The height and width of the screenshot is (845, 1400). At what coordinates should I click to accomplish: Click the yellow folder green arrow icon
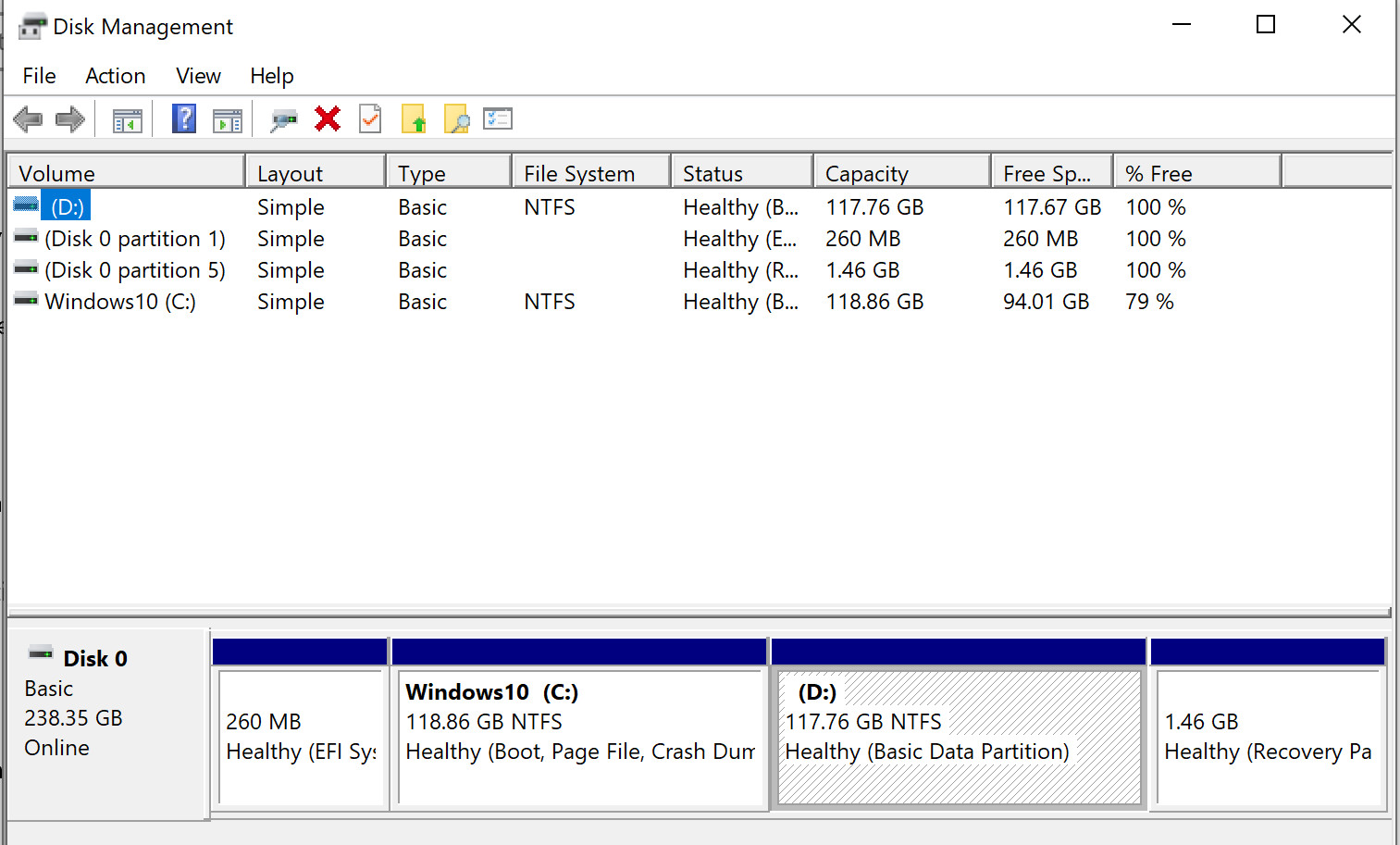414,119
